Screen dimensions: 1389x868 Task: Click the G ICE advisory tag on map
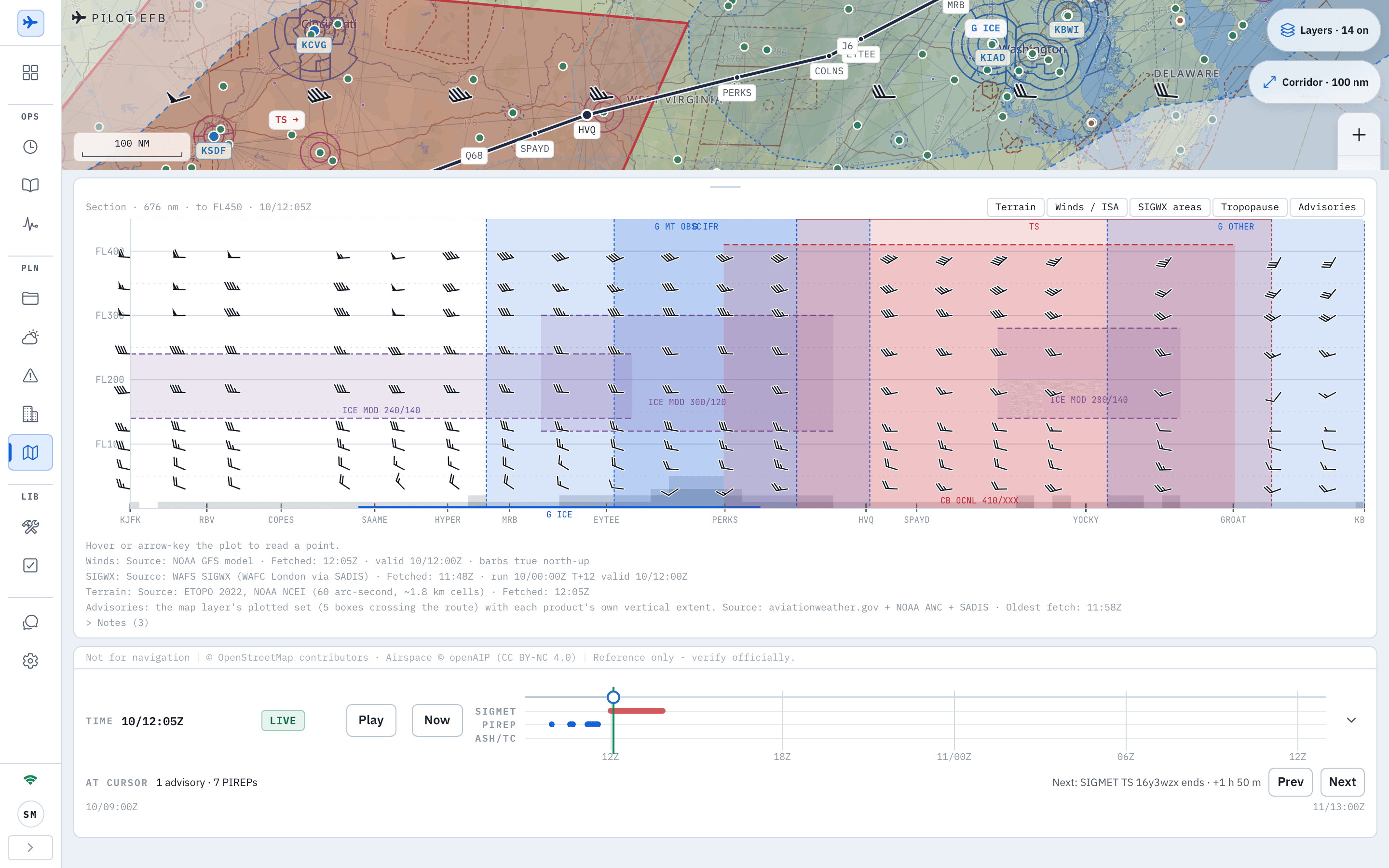pos(985,28)
